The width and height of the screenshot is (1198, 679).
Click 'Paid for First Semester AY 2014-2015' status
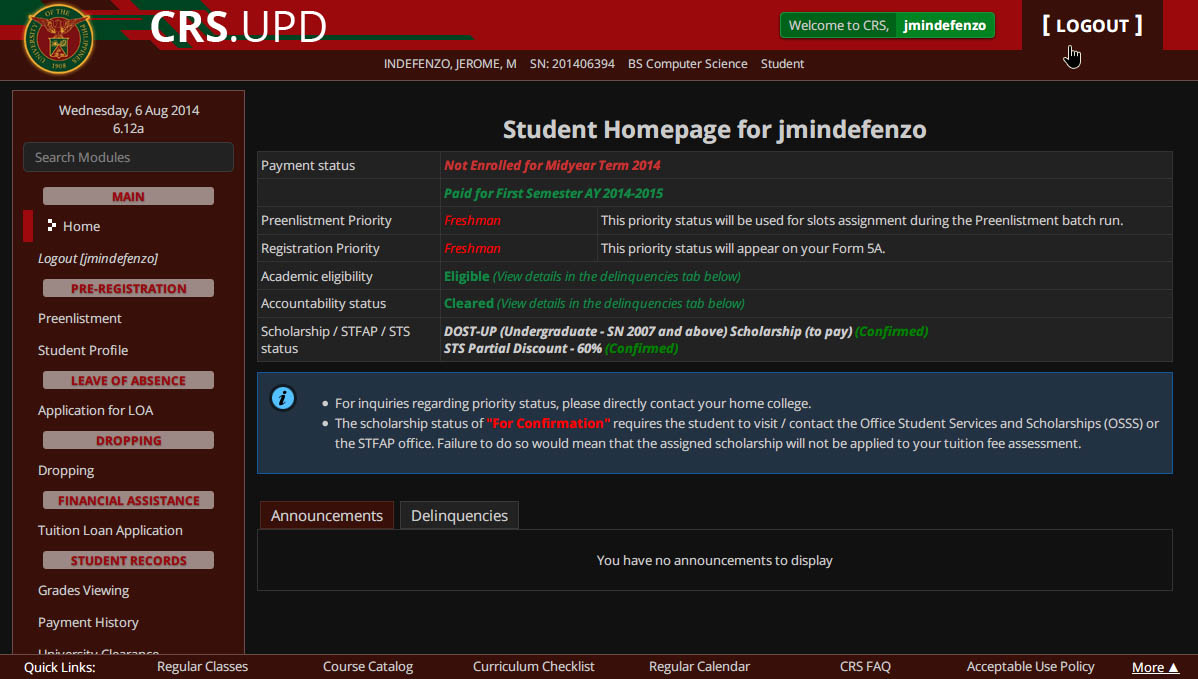tap(553, 193)
